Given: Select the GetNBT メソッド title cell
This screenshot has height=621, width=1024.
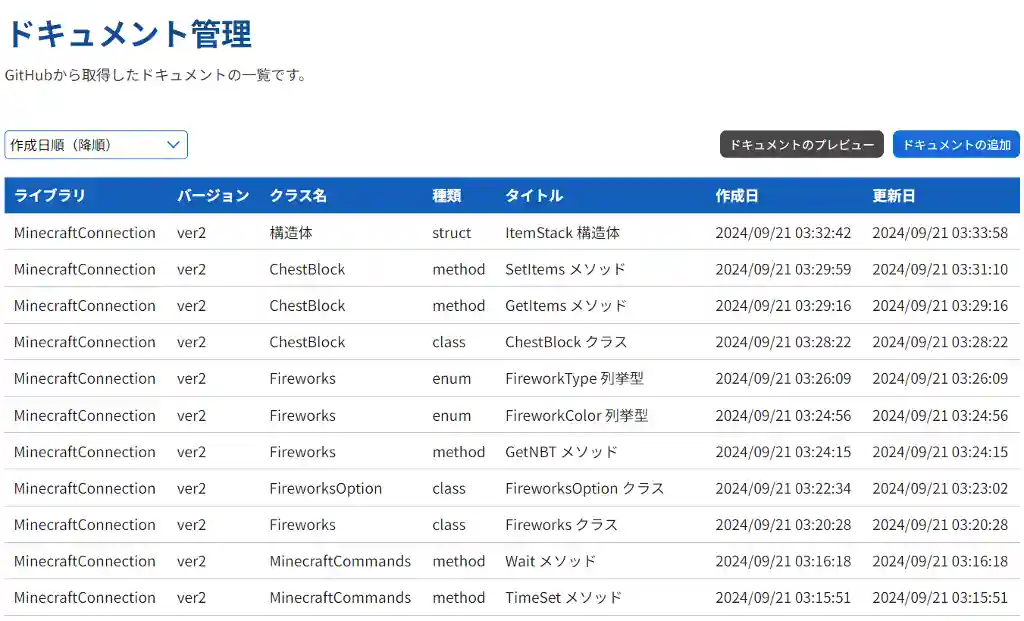Looking at the screenshot, I should [x=562, y=452].
